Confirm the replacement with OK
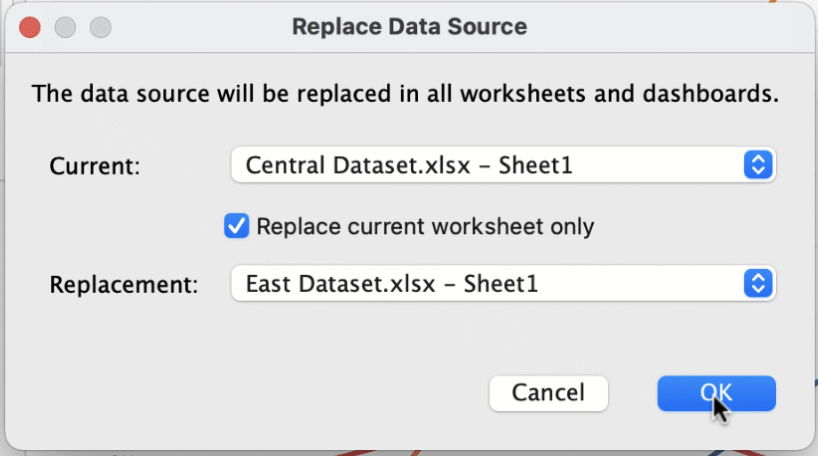 click(716, 393)
